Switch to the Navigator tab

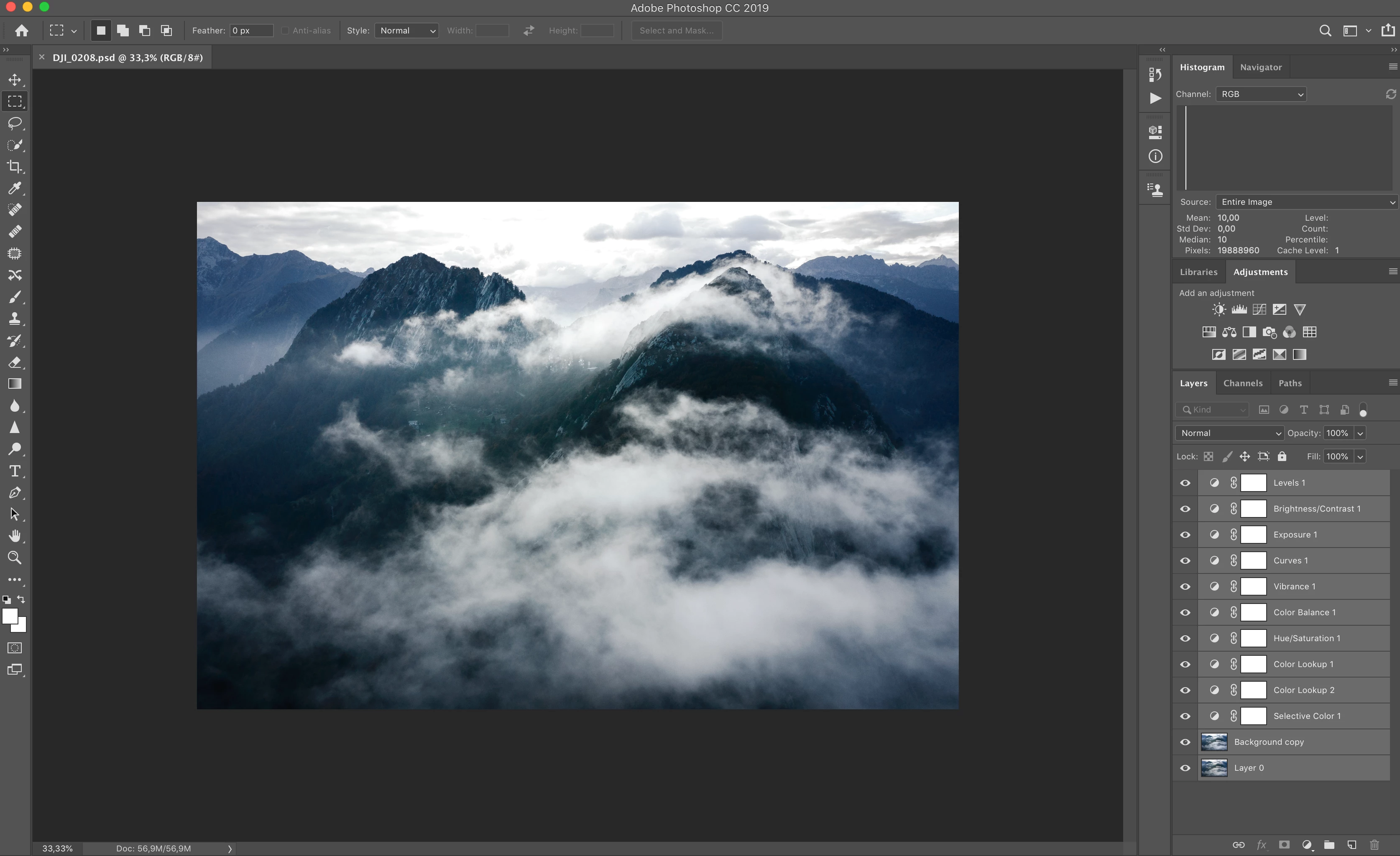[1260, 67]
